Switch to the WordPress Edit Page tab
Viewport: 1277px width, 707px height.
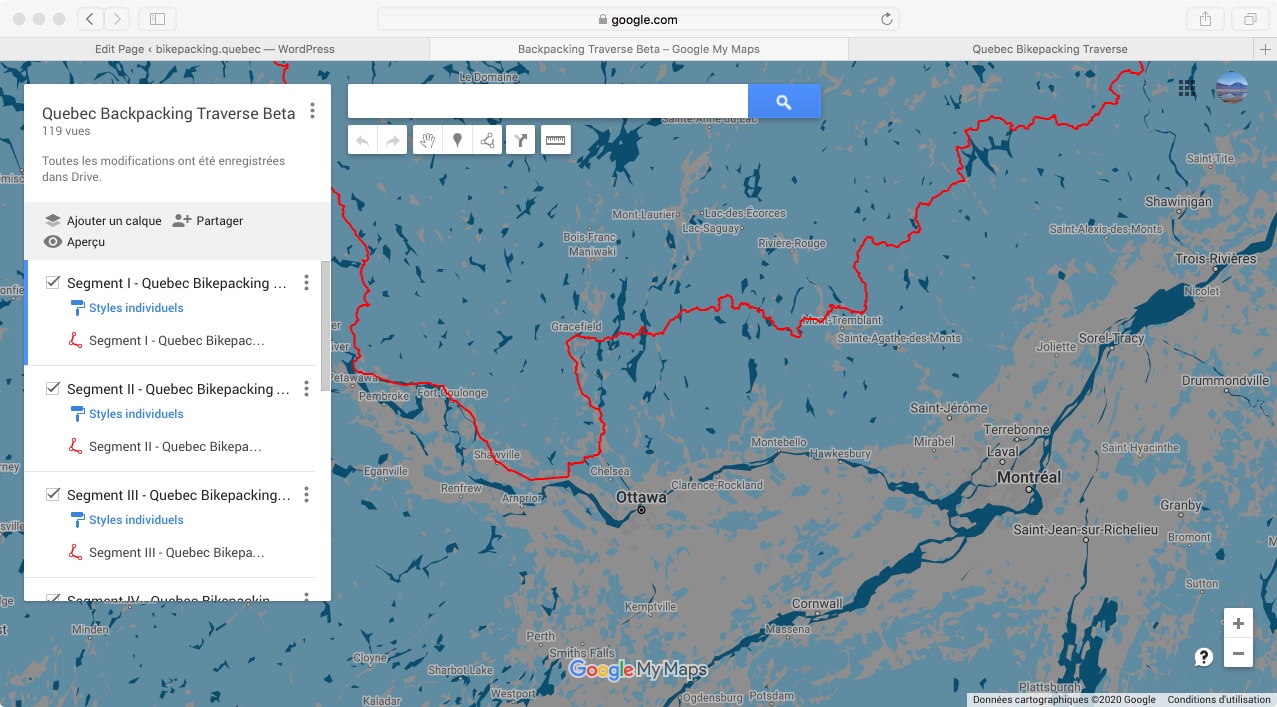point(214,49)
